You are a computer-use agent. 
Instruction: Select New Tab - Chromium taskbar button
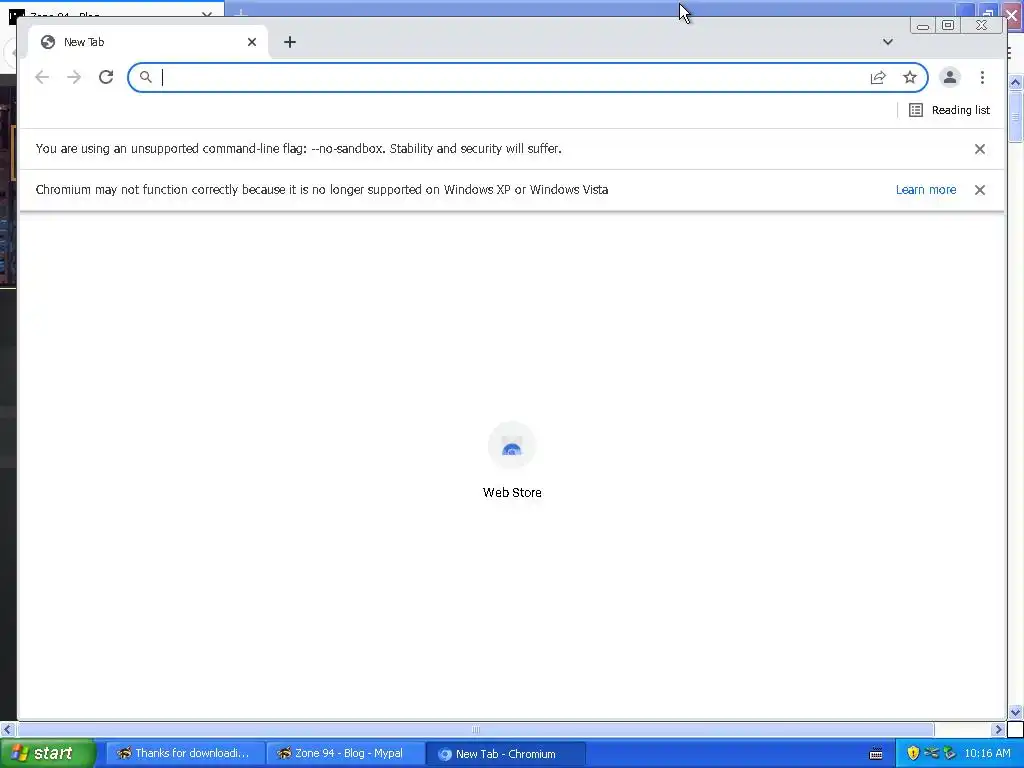505,754
